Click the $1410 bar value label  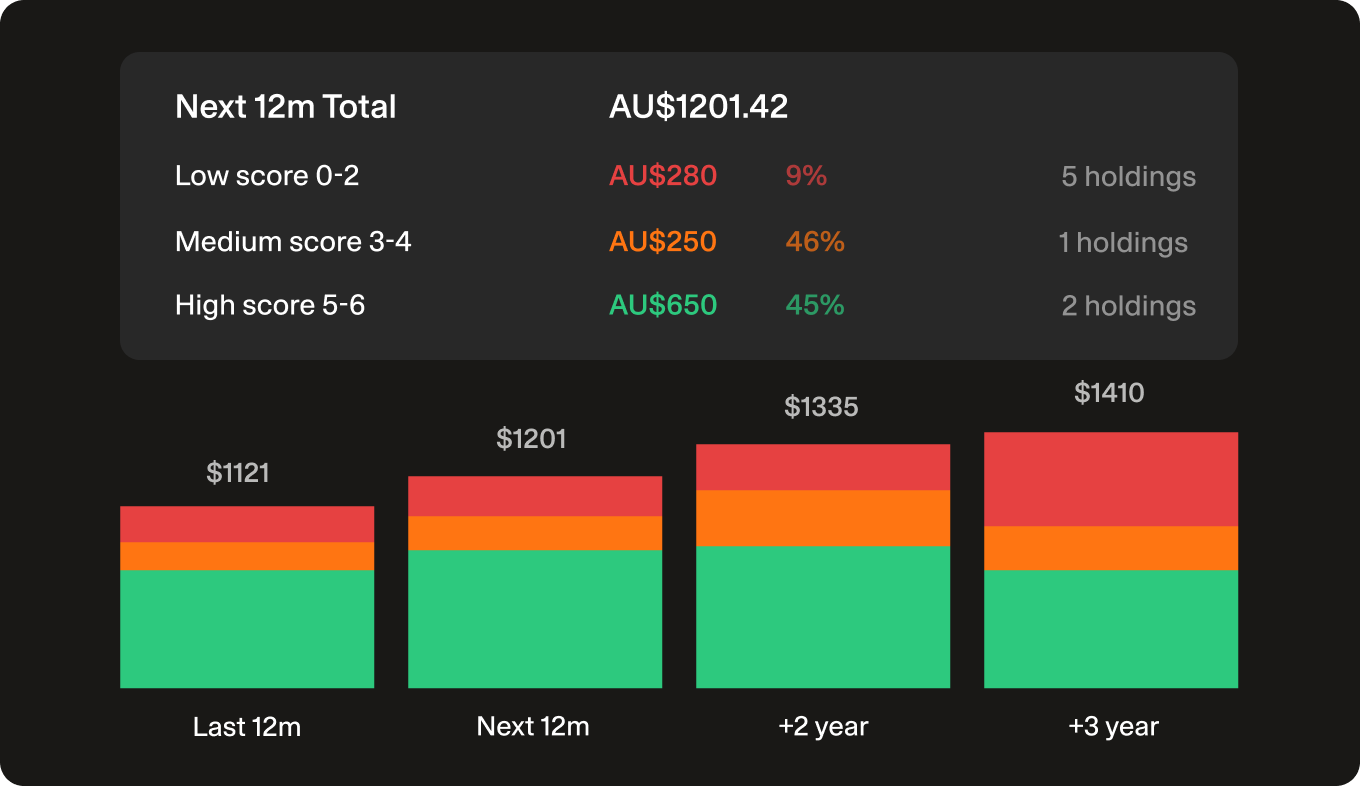(1109, 393)
